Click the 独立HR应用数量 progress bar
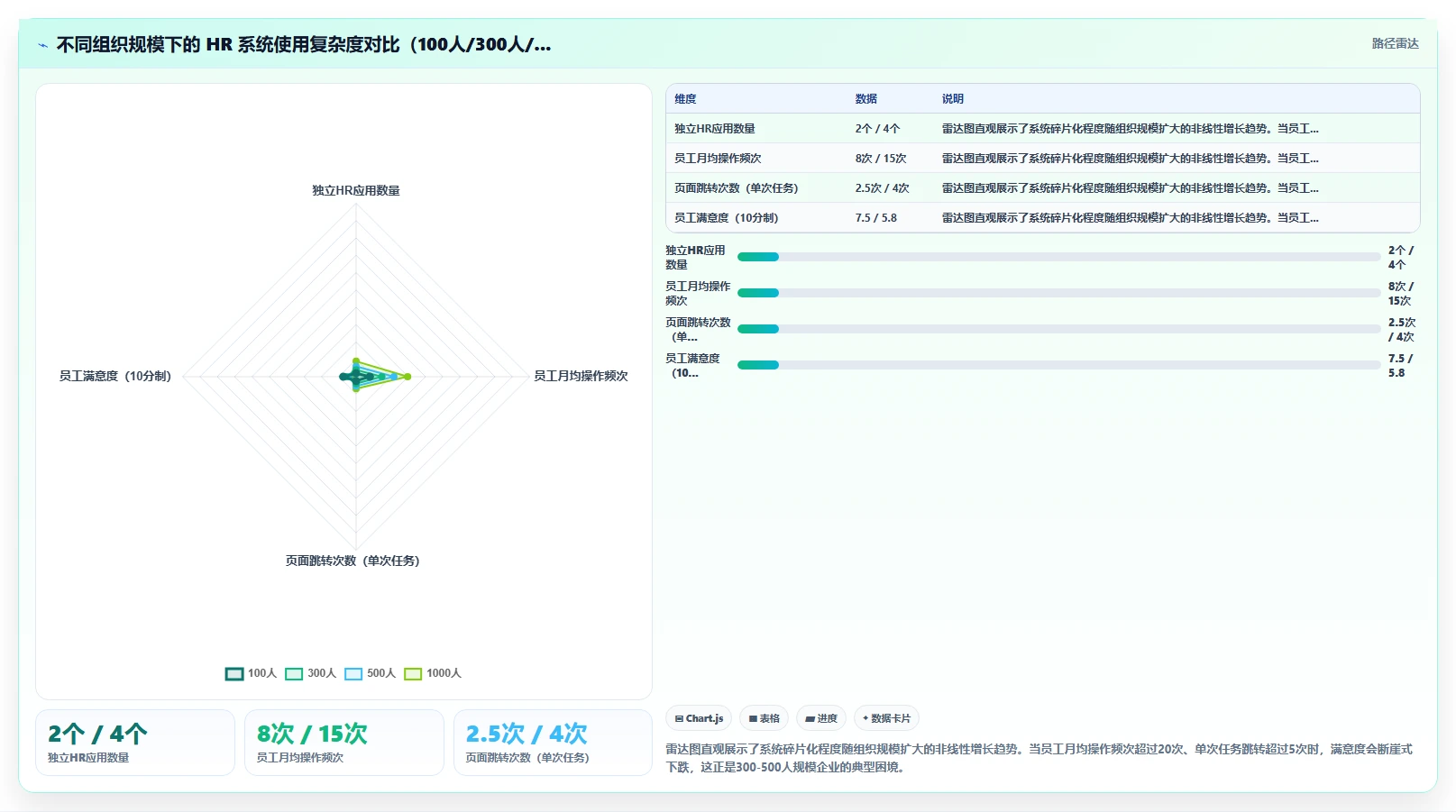The height and width of the screenshot is (812, 1456). click(1058, 257)
